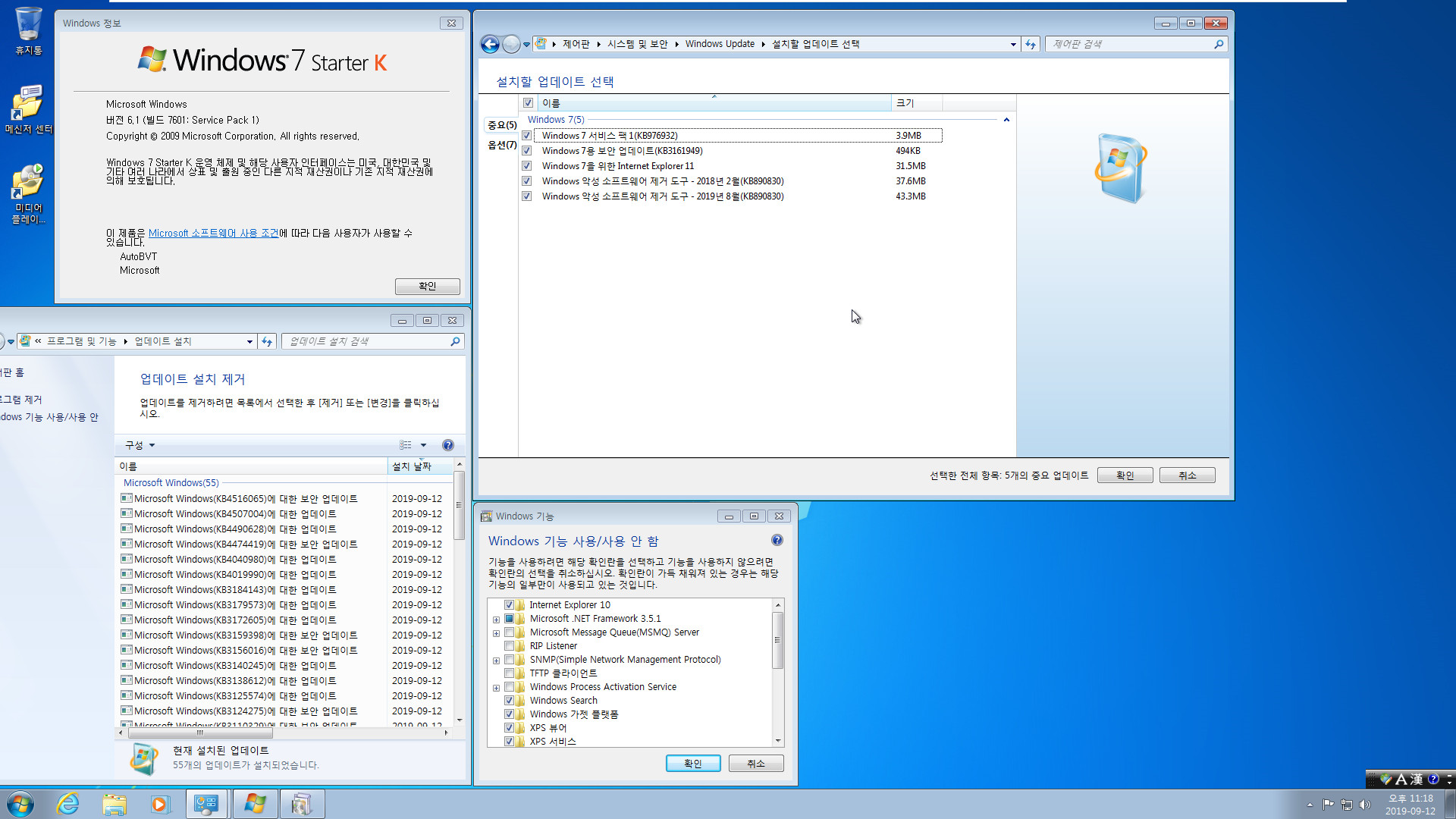Expand Windows Process Activation Service node

[x=496, y=688]
